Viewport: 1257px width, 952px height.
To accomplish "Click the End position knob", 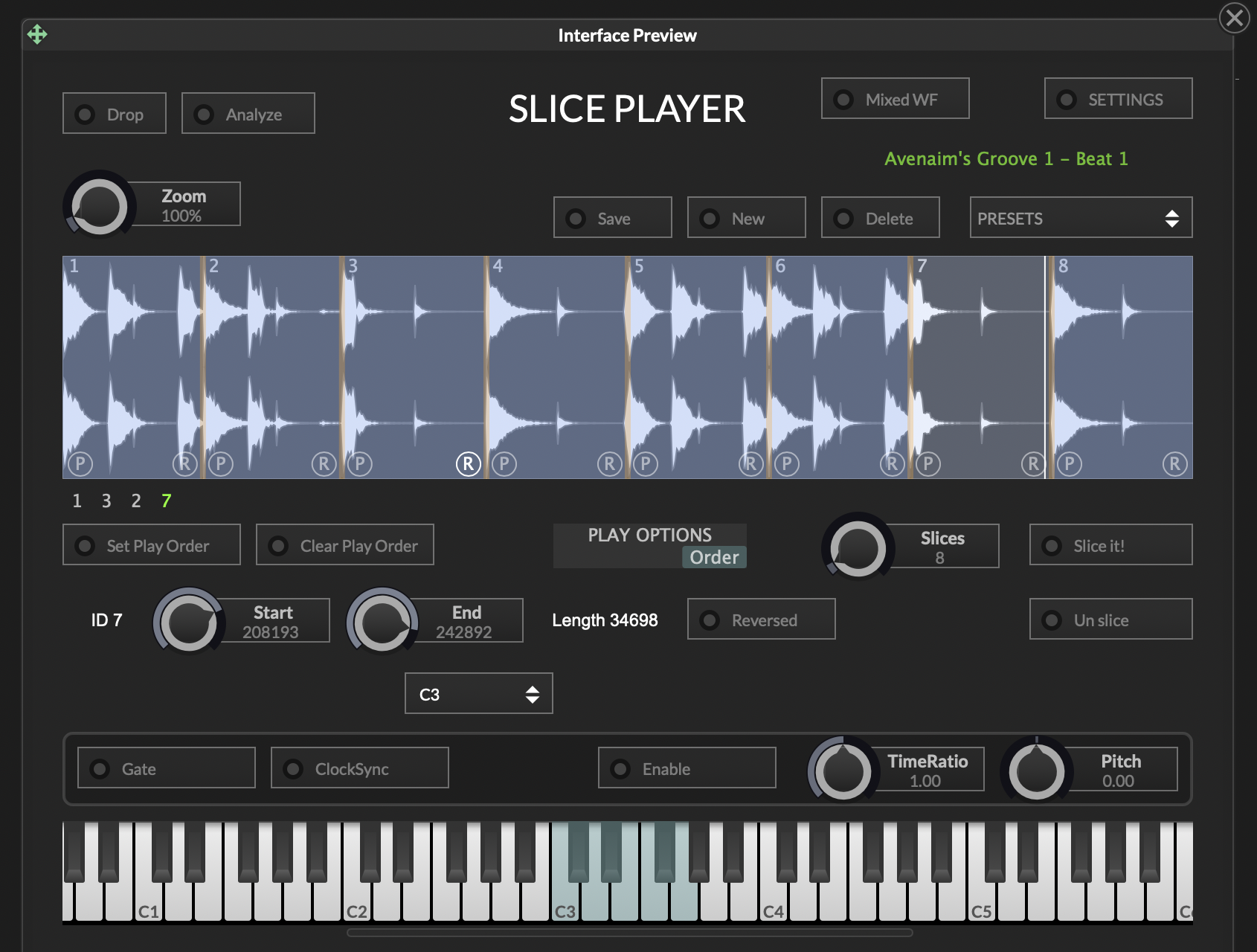I will coord(382,623).
